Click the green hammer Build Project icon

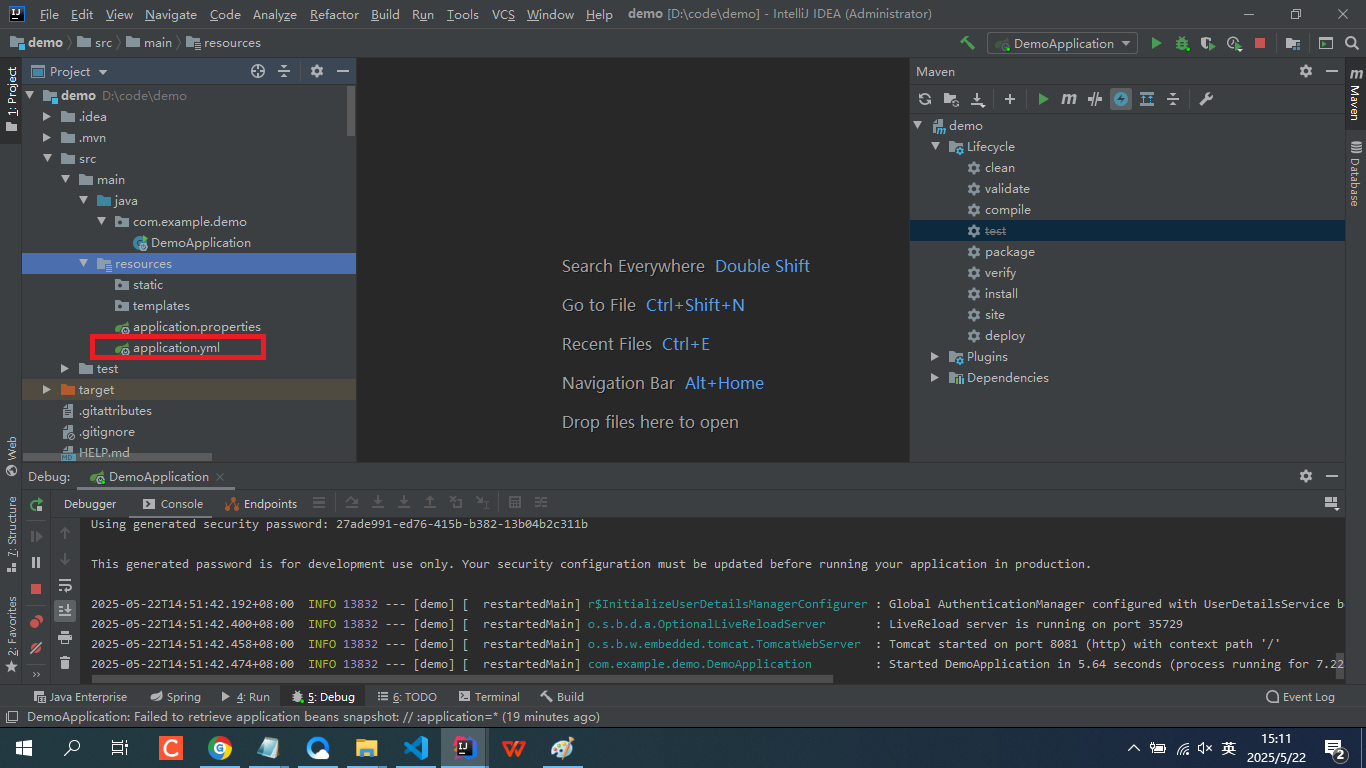click(x=967, y=43)
